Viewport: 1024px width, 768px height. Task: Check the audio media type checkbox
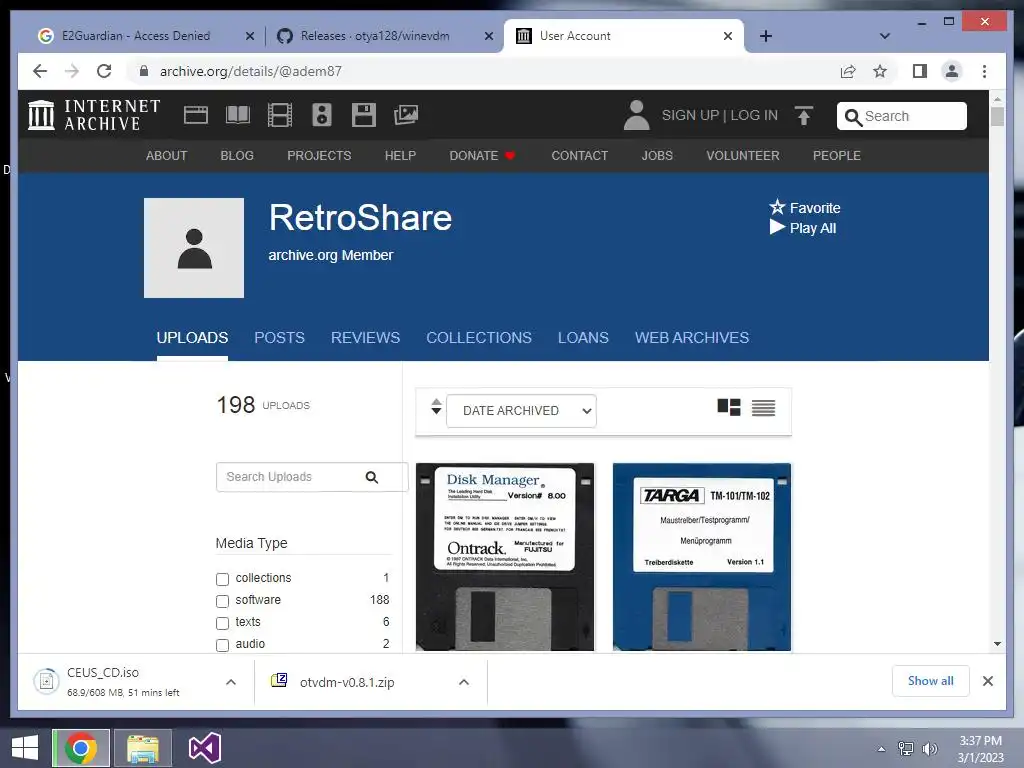pyautogui.click(x=223, y=645)
